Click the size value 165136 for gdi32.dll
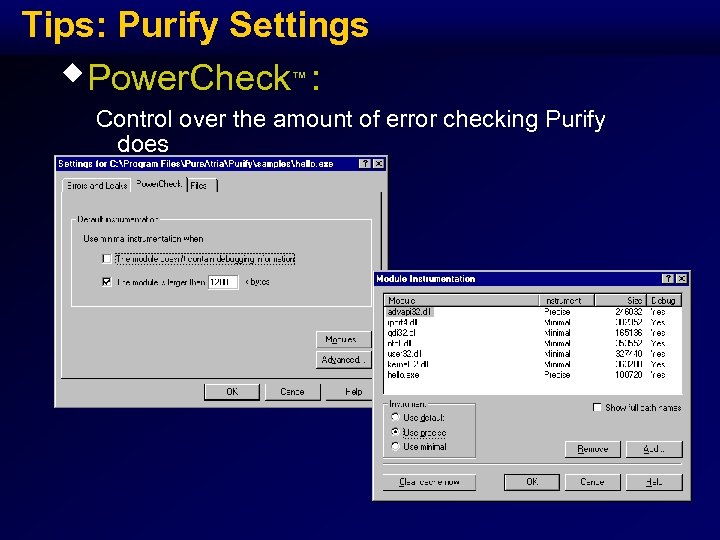 628,333
